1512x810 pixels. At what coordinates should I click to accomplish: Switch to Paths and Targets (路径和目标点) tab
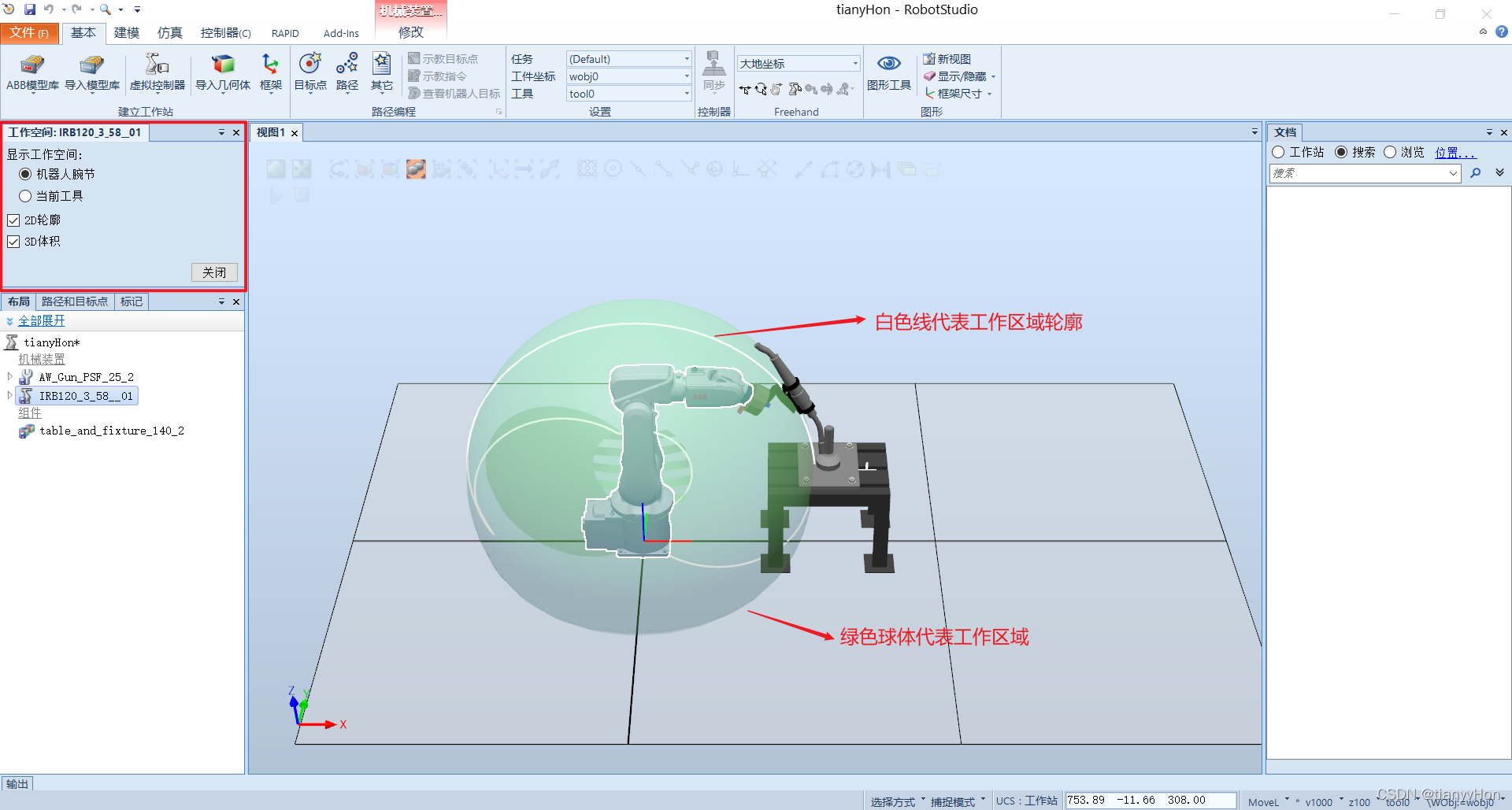point(75,301)
